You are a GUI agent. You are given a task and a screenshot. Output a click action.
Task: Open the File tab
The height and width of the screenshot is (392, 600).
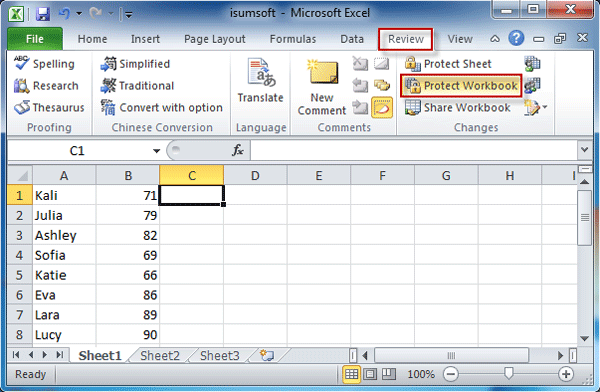click(35, 39)
